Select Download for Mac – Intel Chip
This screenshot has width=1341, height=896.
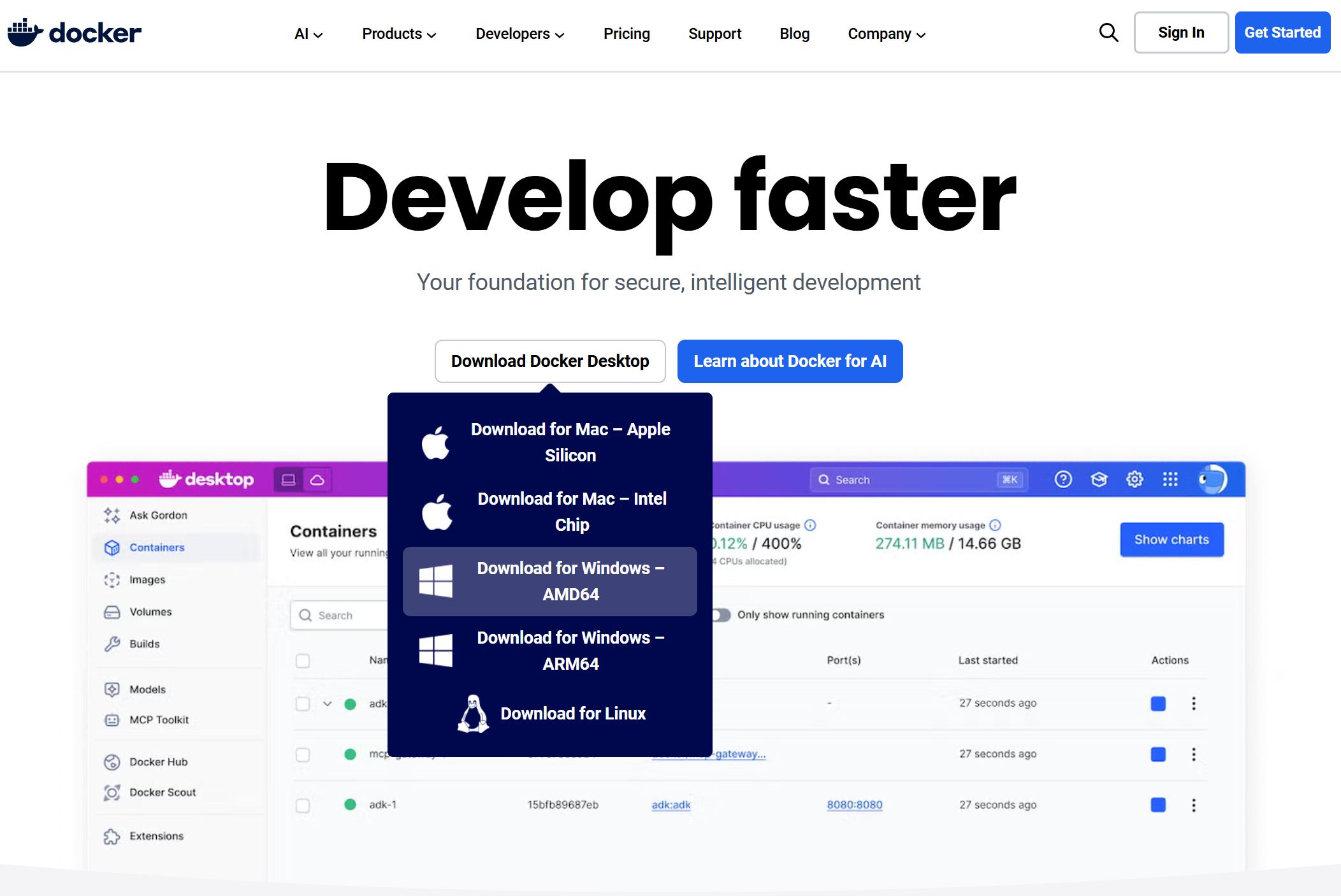(550, 512)
